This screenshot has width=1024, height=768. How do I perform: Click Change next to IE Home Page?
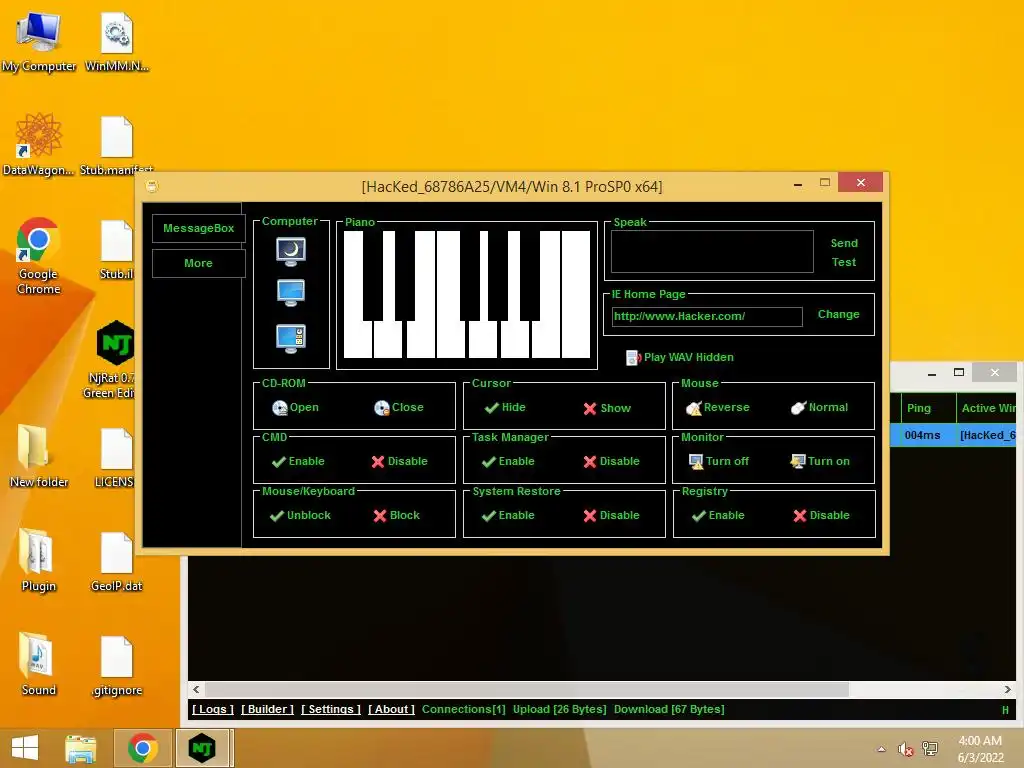pos(839,314)
